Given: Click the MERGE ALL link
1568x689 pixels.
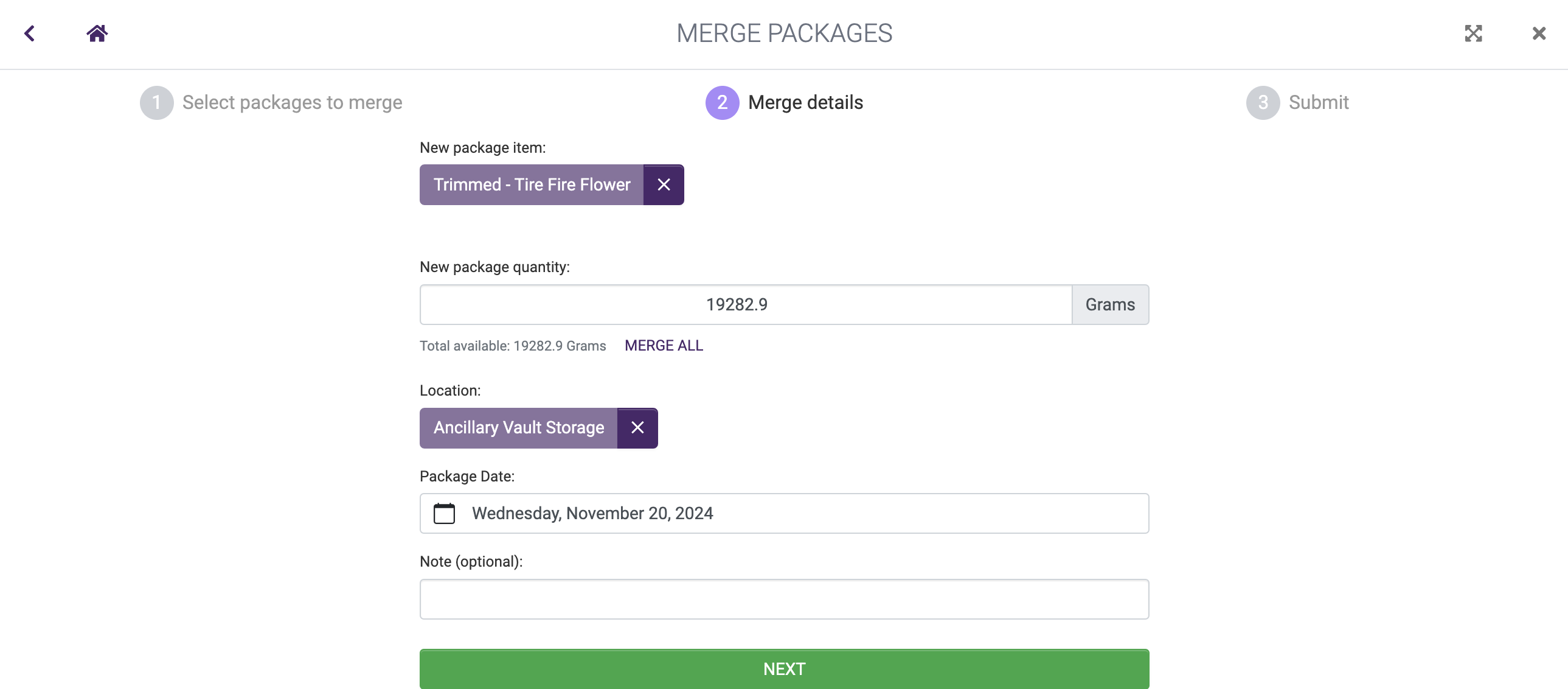Looking at the screenshot, I should point(664,346).
